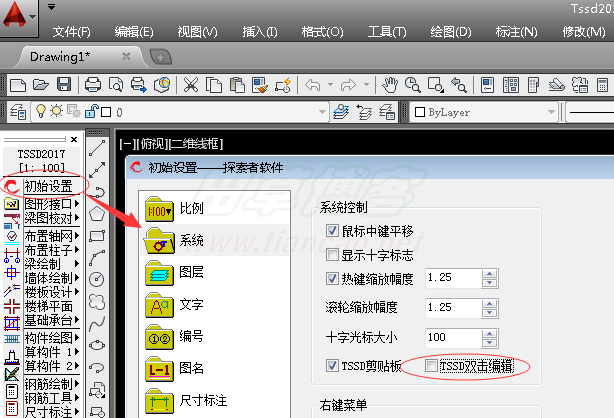Open the 视图(V) menu

197,32
